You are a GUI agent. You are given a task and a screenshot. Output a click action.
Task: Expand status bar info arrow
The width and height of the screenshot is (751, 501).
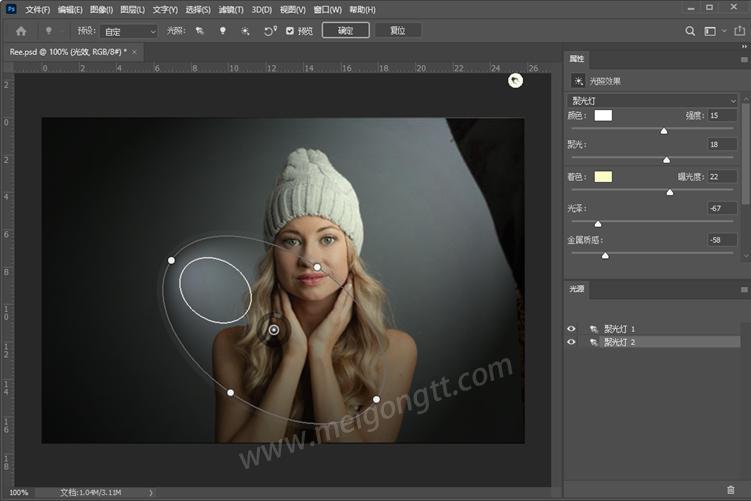pyautogui.click(x=150, y=492)
